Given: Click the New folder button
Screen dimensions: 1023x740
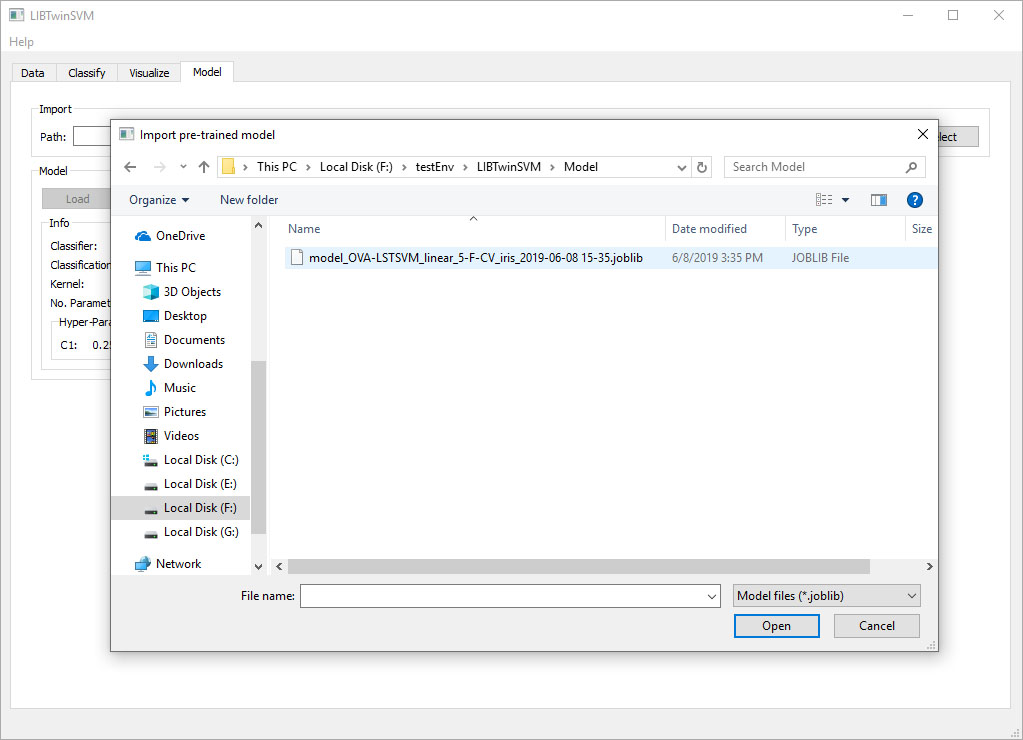Looking at the screenshot, I should (x=249, y=200).
